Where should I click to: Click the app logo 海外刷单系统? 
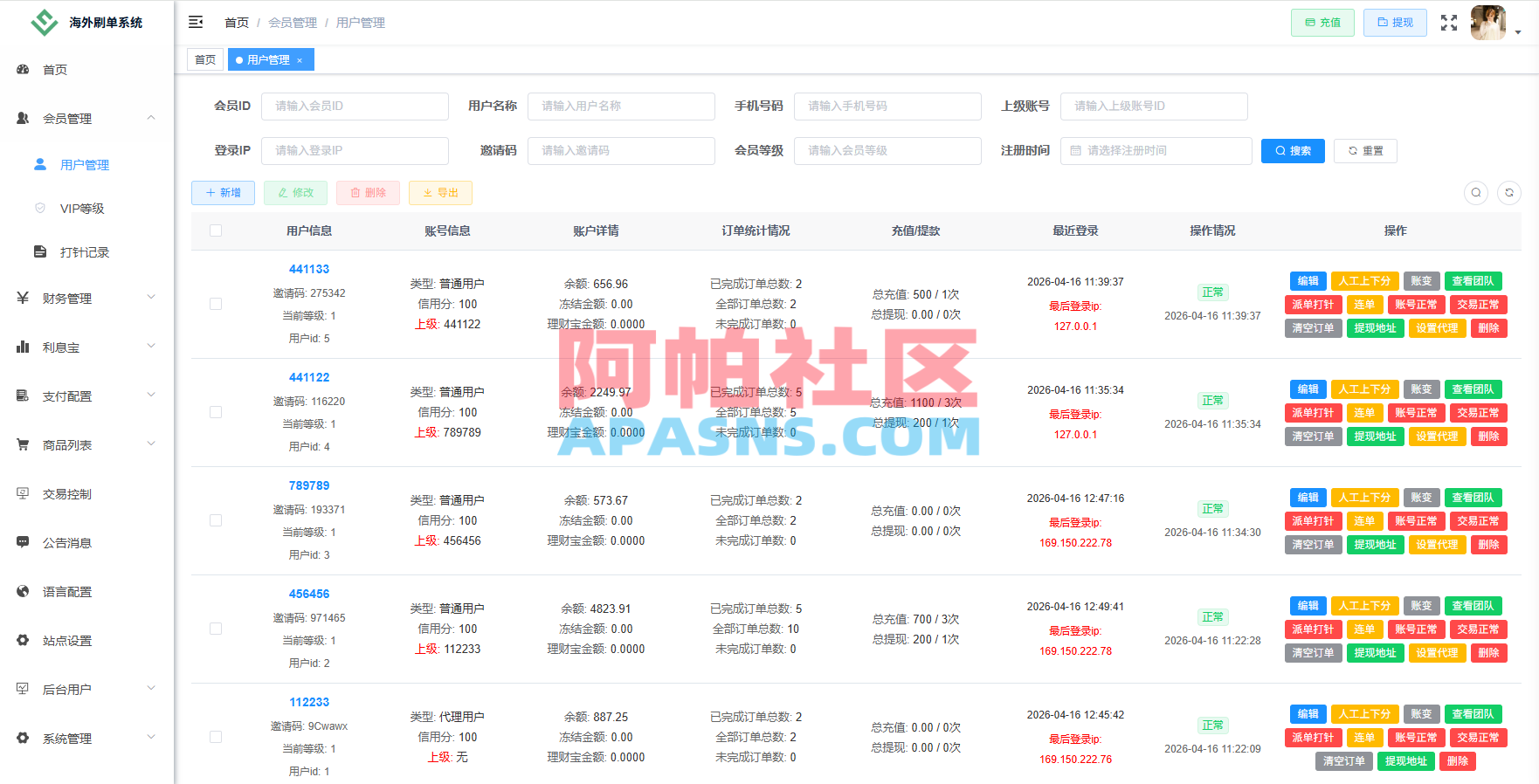click(x=86, y=22)
